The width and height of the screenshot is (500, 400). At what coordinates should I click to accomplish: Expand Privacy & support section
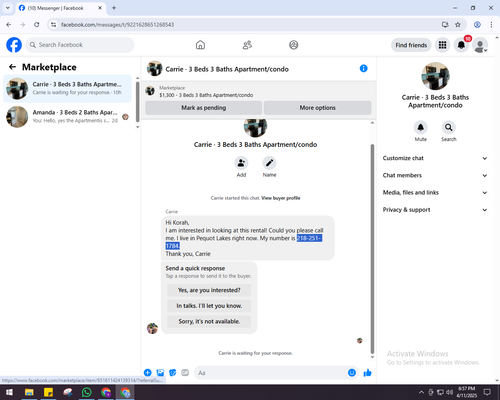click(435, 210)
